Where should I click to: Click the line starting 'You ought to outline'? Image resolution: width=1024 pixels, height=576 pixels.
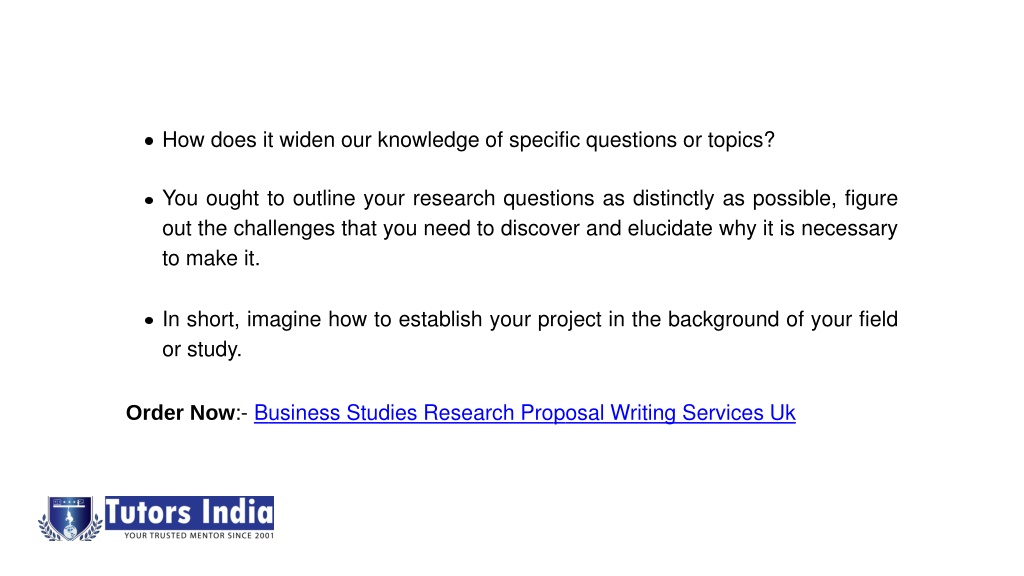pyautogui.click(x=530, y=198)
